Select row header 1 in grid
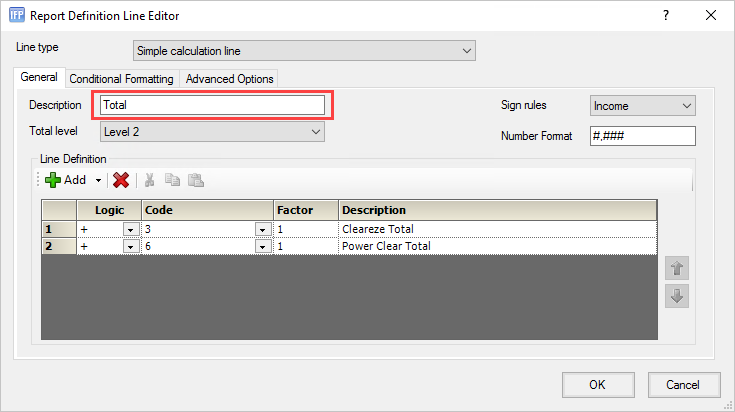This screenshot has width=735, height=412. [59, 229]
